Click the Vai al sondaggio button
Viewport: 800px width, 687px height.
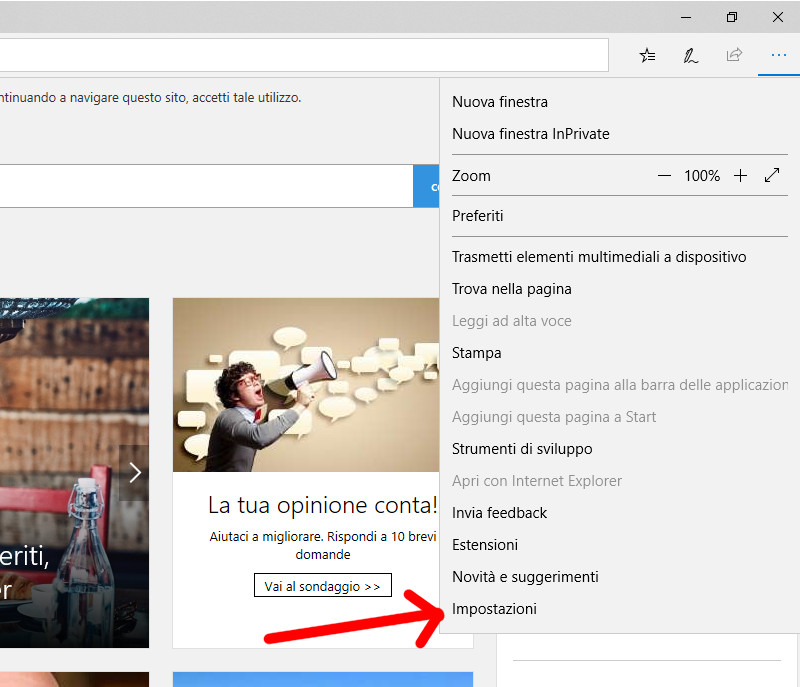coord(322,586)
